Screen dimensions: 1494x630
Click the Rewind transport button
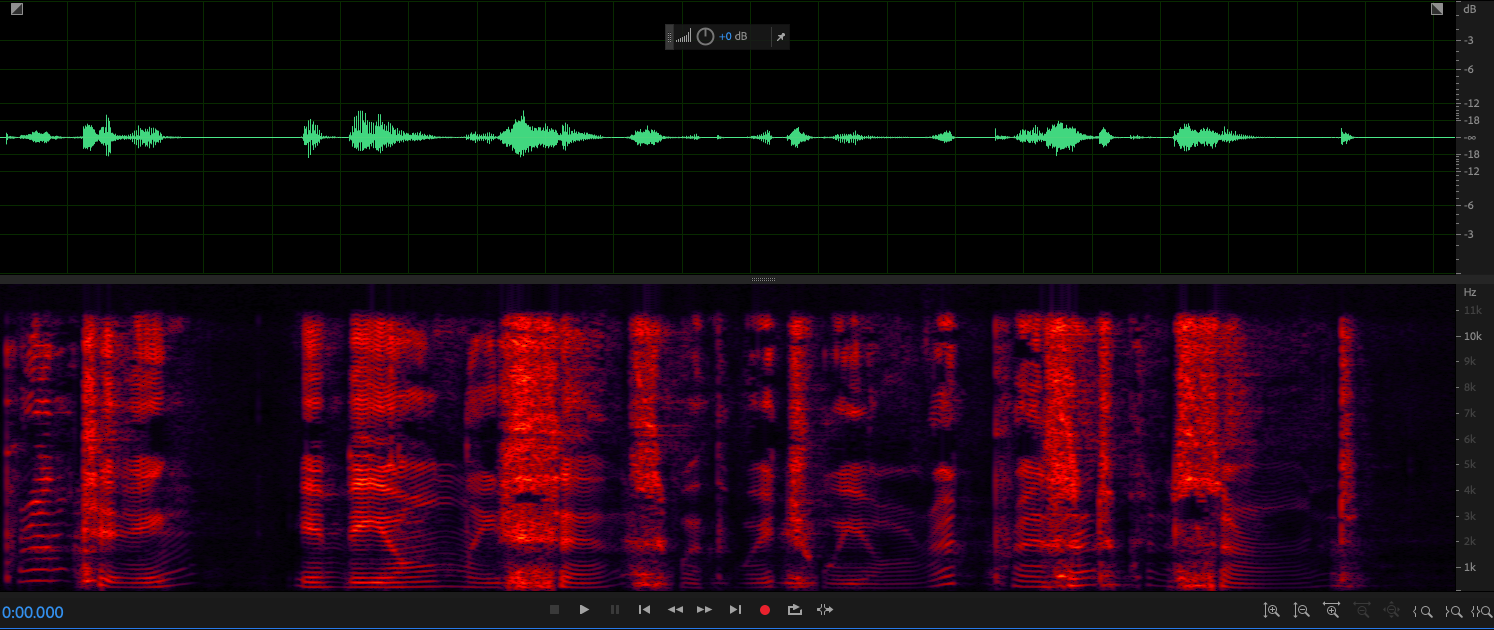coord(675,610)
